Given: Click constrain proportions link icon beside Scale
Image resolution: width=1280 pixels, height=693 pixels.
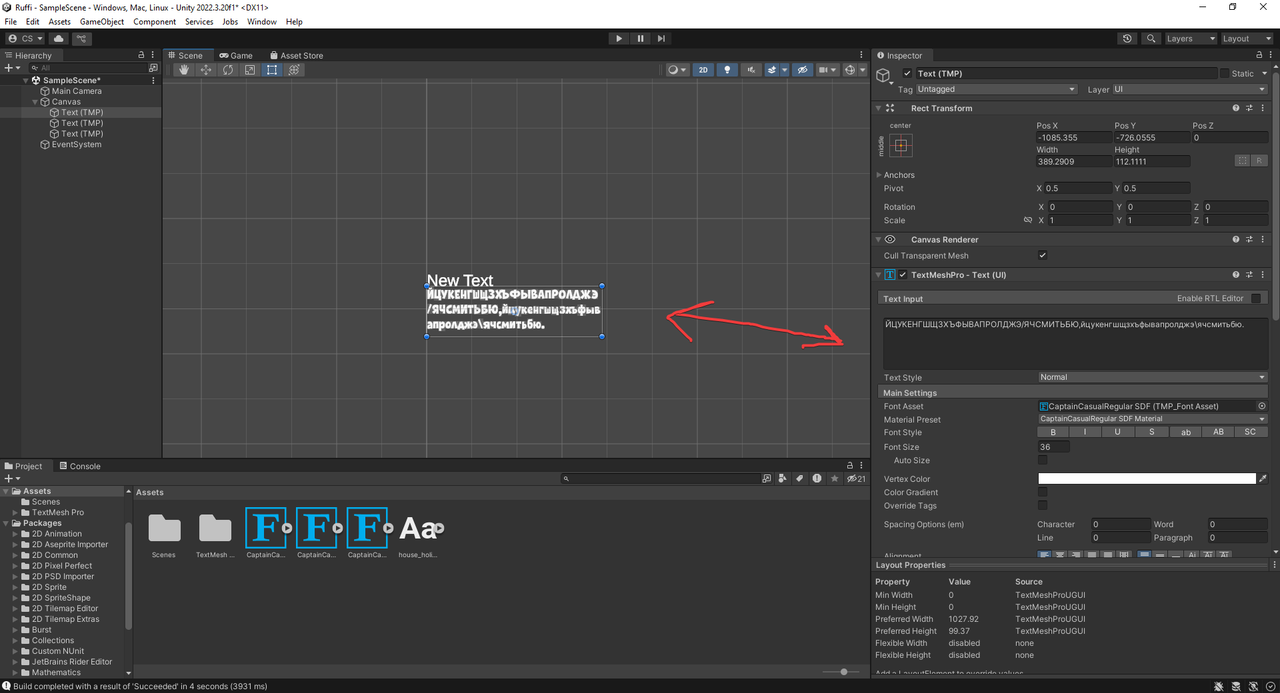Looking at the screenshot, I should click(x=1028, y=221).
